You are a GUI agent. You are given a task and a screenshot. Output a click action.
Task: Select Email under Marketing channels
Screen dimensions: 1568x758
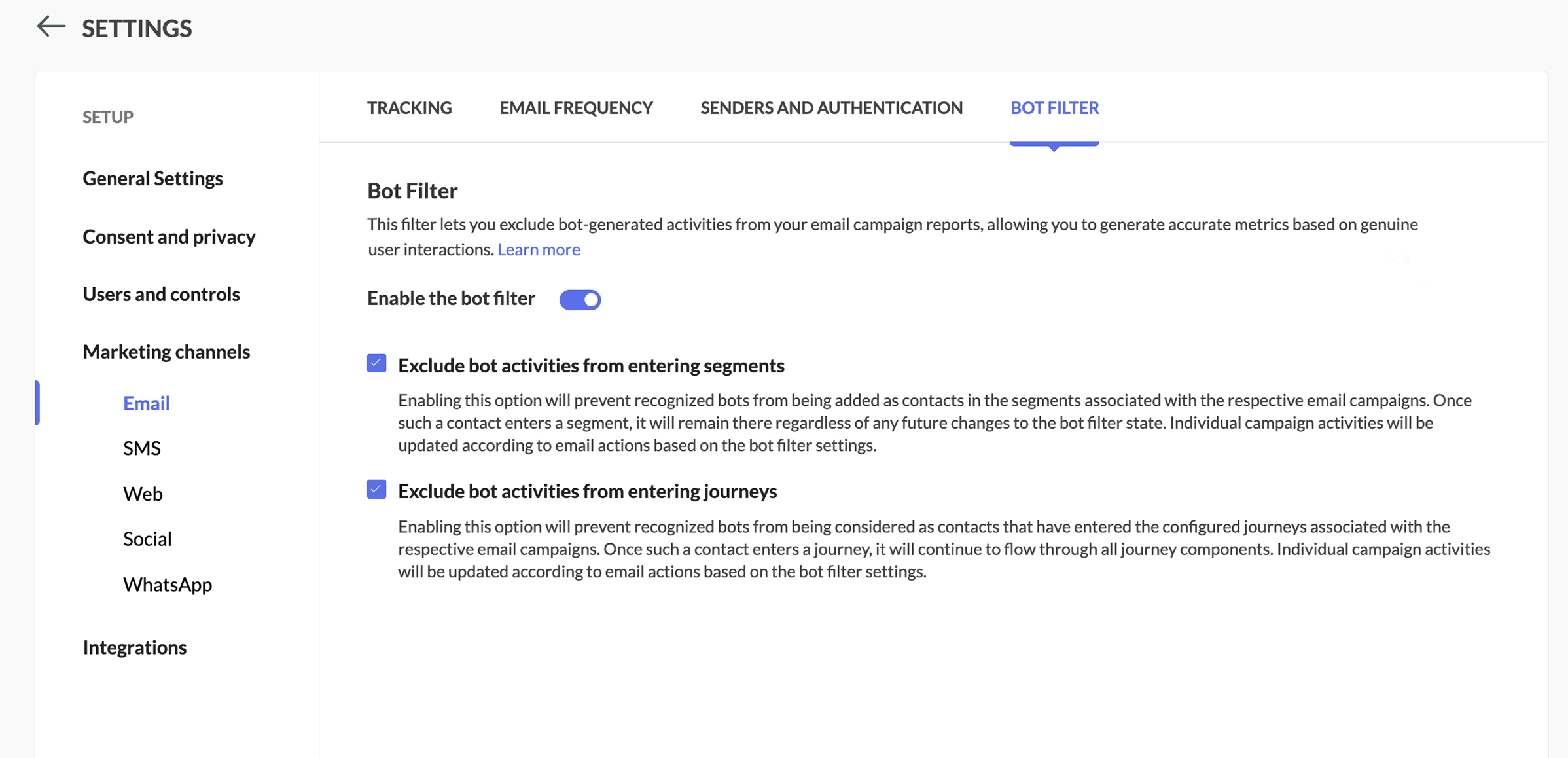coord(147,403)
